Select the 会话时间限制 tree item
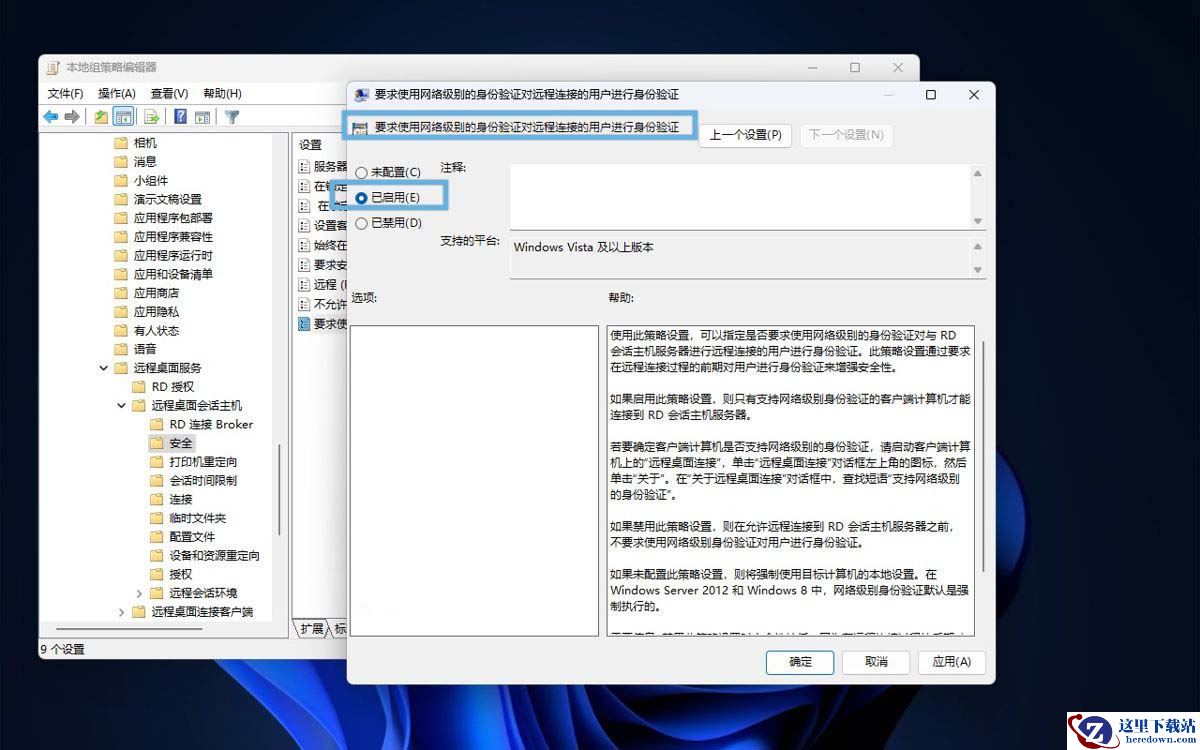This screenshot has height=750, width=1200. 203,481
